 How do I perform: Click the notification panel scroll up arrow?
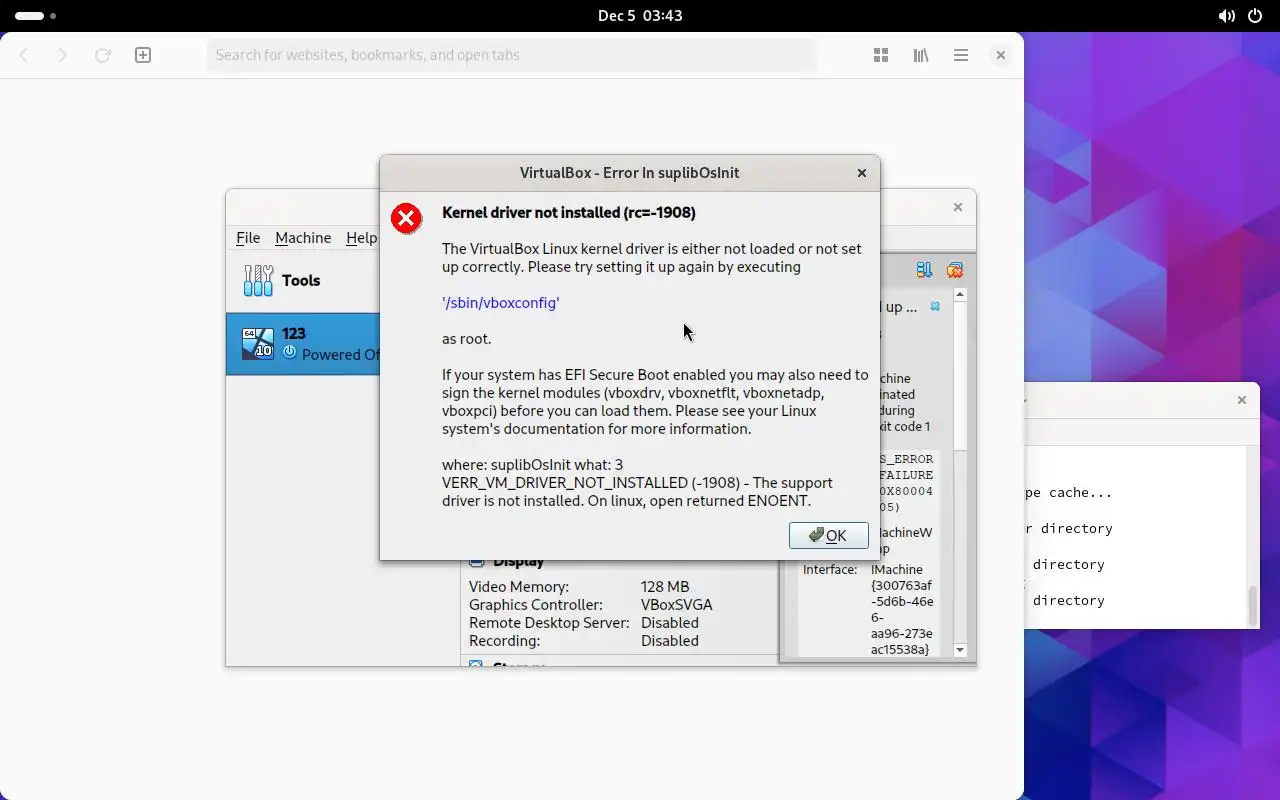[x=960, y=295]
